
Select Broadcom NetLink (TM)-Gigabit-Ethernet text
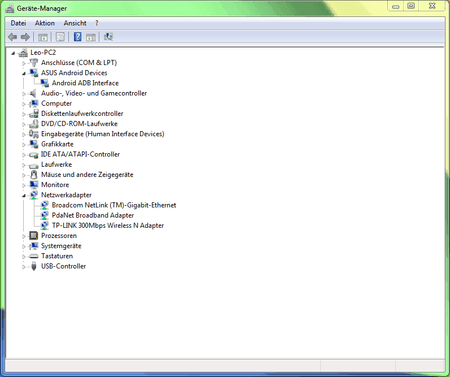[x=114, y=205]
